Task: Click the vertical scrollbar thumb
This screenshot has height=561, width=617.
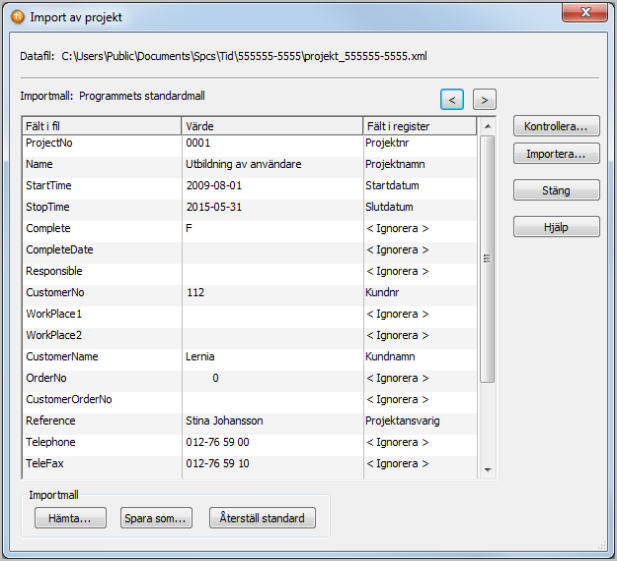Action: click(488, 258)
